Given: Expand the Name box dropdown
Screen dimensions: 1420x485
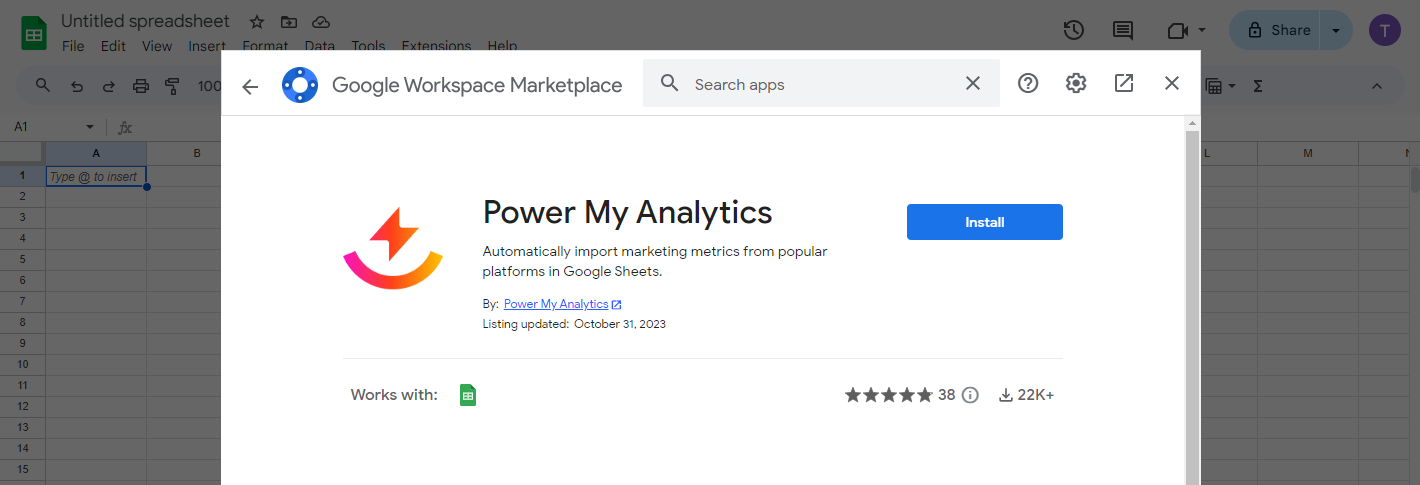Looking at the screenshot, I should point(90,127).
